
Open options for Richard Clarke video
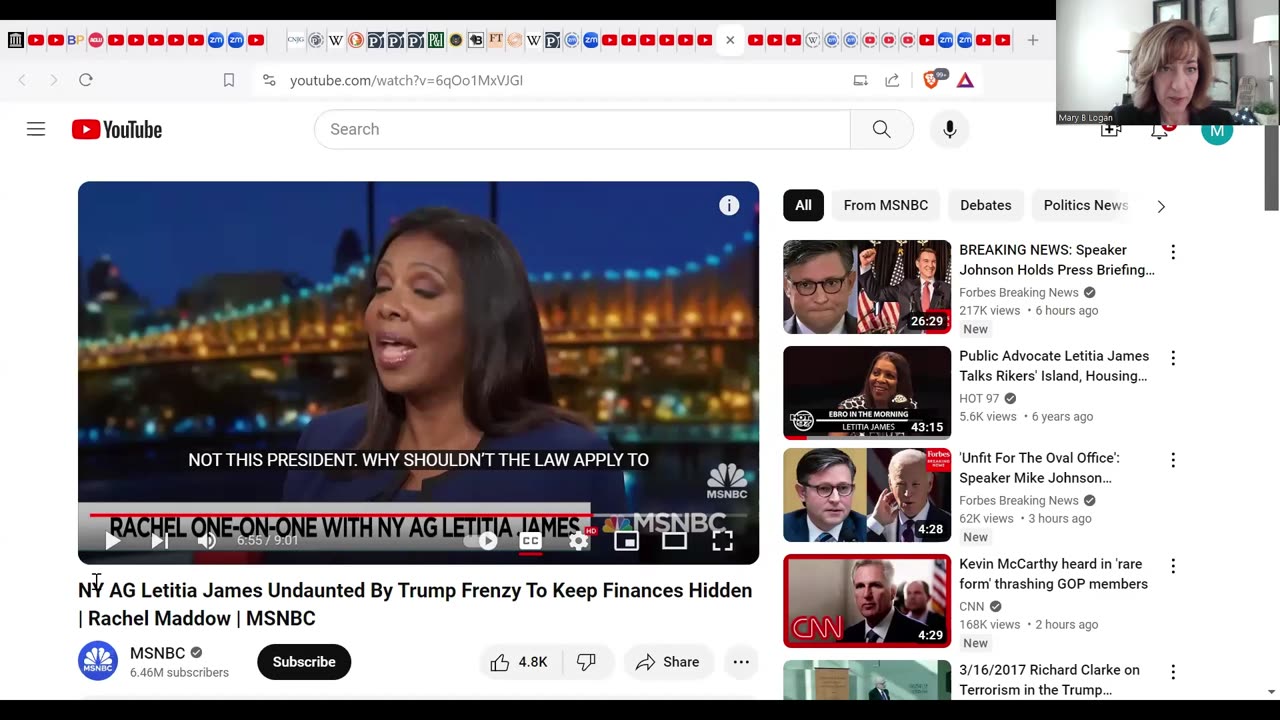1173,672
